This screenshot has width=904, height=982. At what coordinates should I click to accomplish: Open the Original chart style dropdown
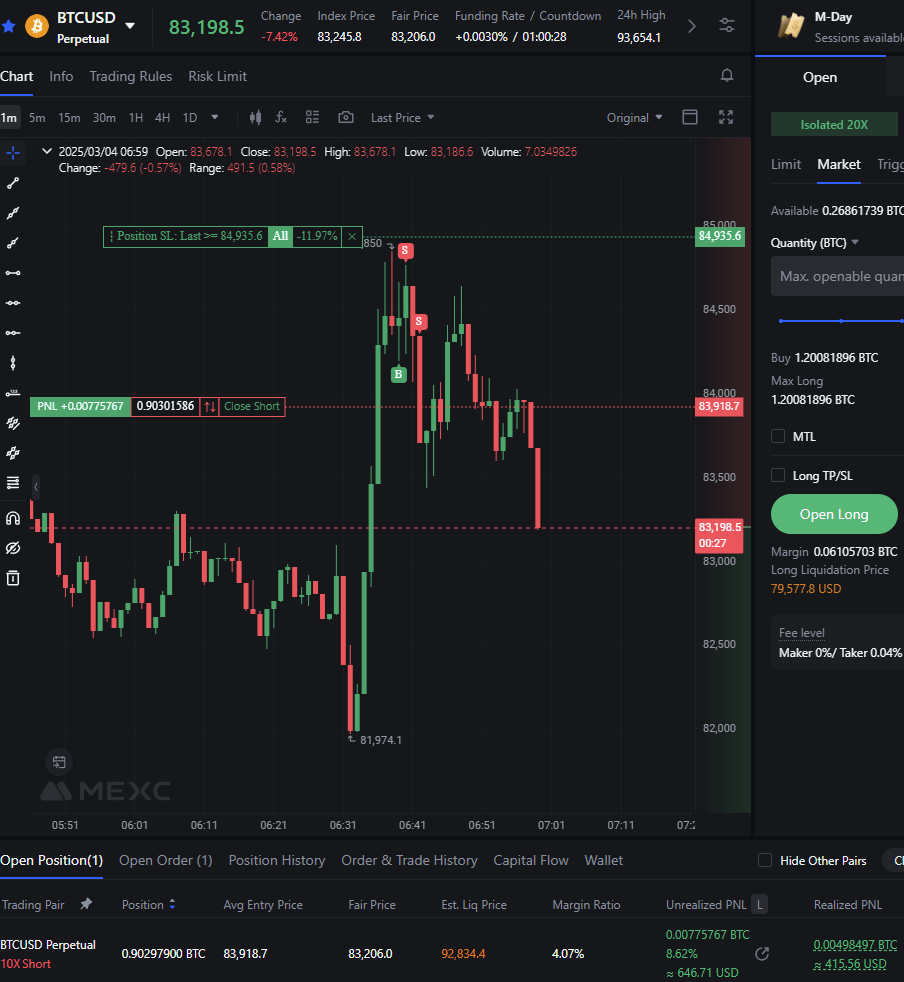tap(634, 118)
